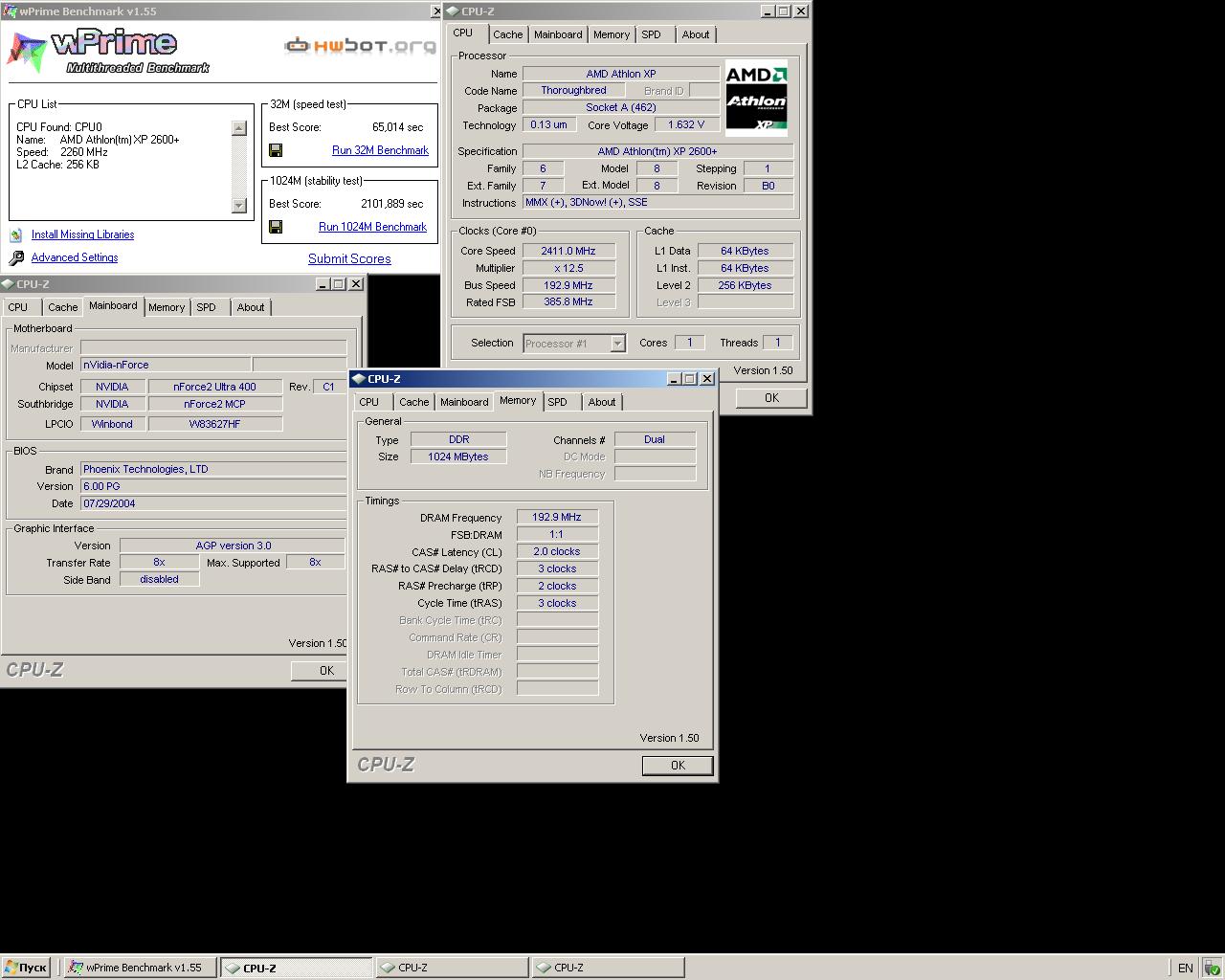The width and height of the screenshot is (1225, 980).
Task: Click the AGP version 3.0 field
Action: point(233,546)
